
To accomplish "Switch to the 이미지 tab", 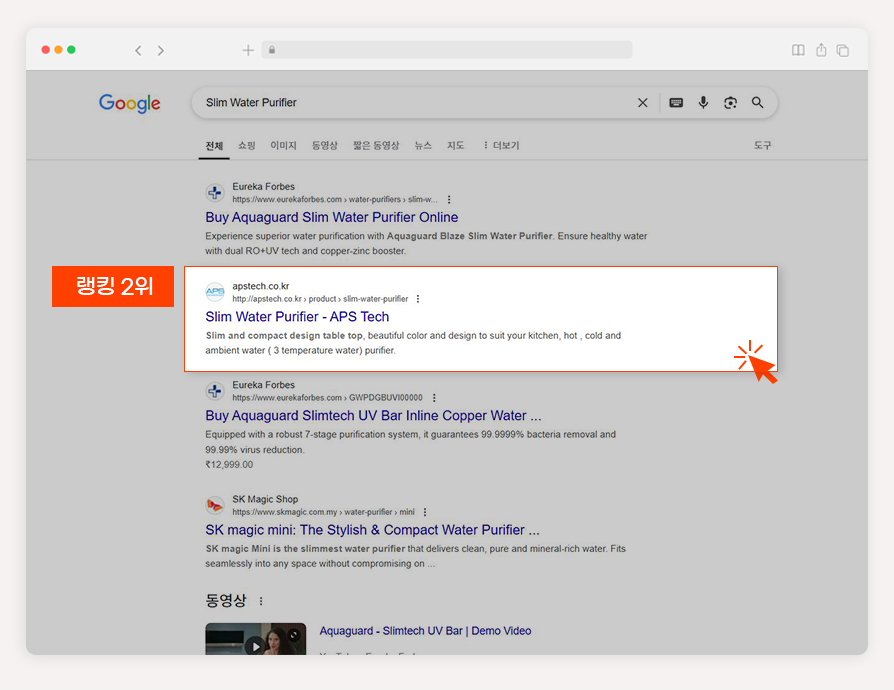I will (283, 145).
